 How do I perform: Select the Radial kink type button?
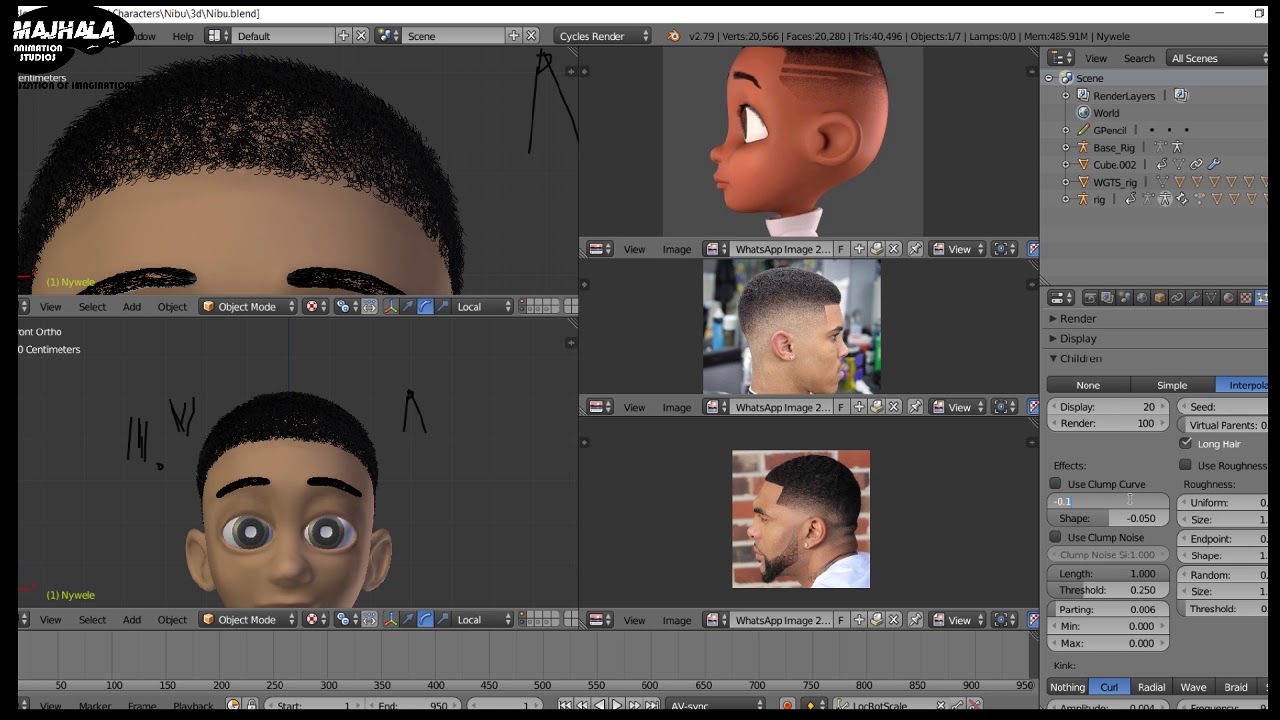1151,687
